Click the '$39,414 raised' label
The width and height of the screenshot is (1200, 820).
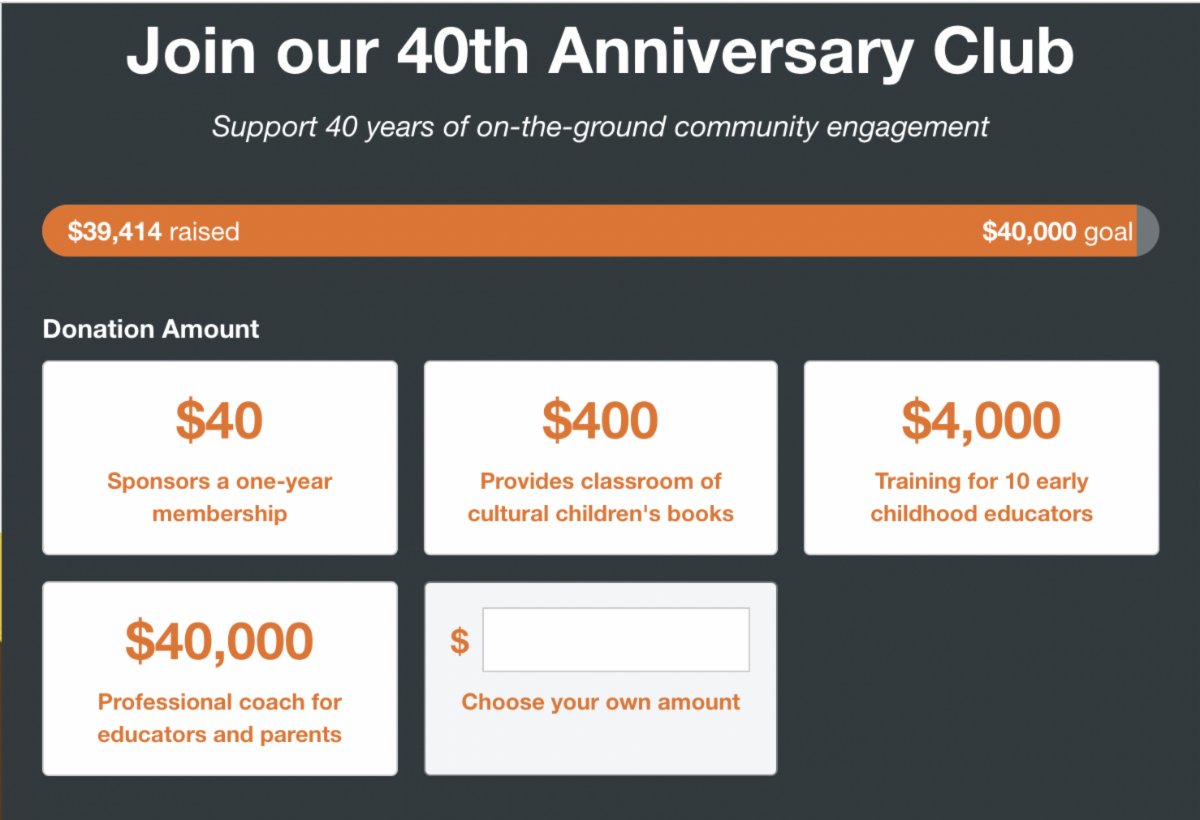[x=153, y=233]
